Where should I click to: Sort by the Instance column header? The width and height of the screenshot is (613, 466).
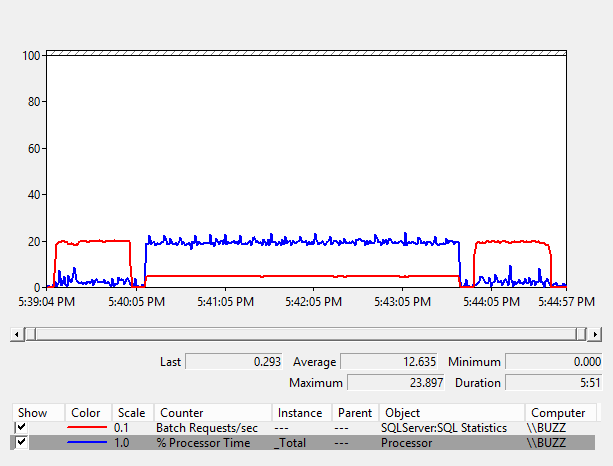click(302, 412)
